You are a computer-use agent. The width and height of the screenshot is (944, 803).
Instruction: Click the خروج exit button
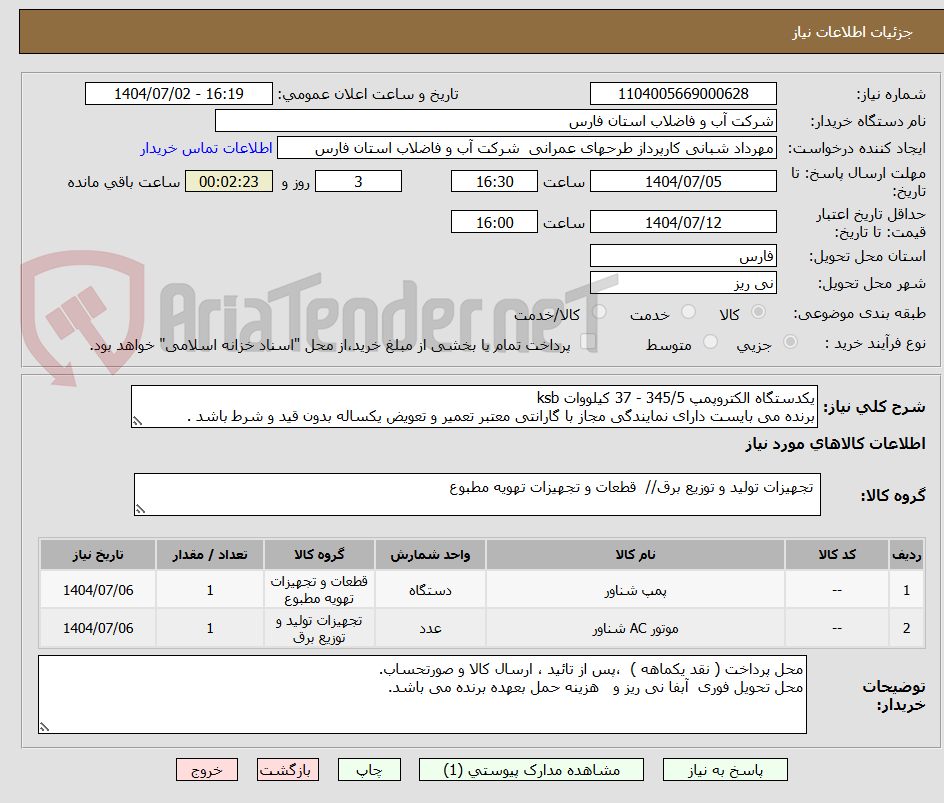[206, 769]
